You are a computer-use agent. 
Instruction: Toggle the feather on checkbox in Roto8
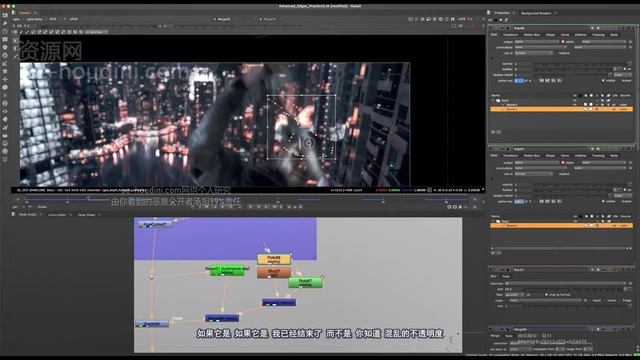click(625, 69)
